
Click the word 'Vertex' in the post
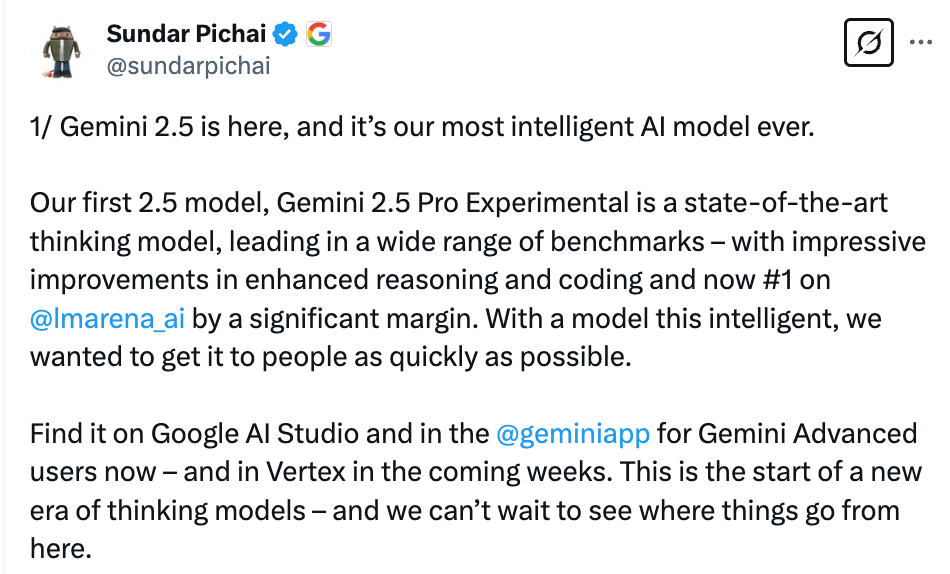pyautogui.click(x=306, y=472)
